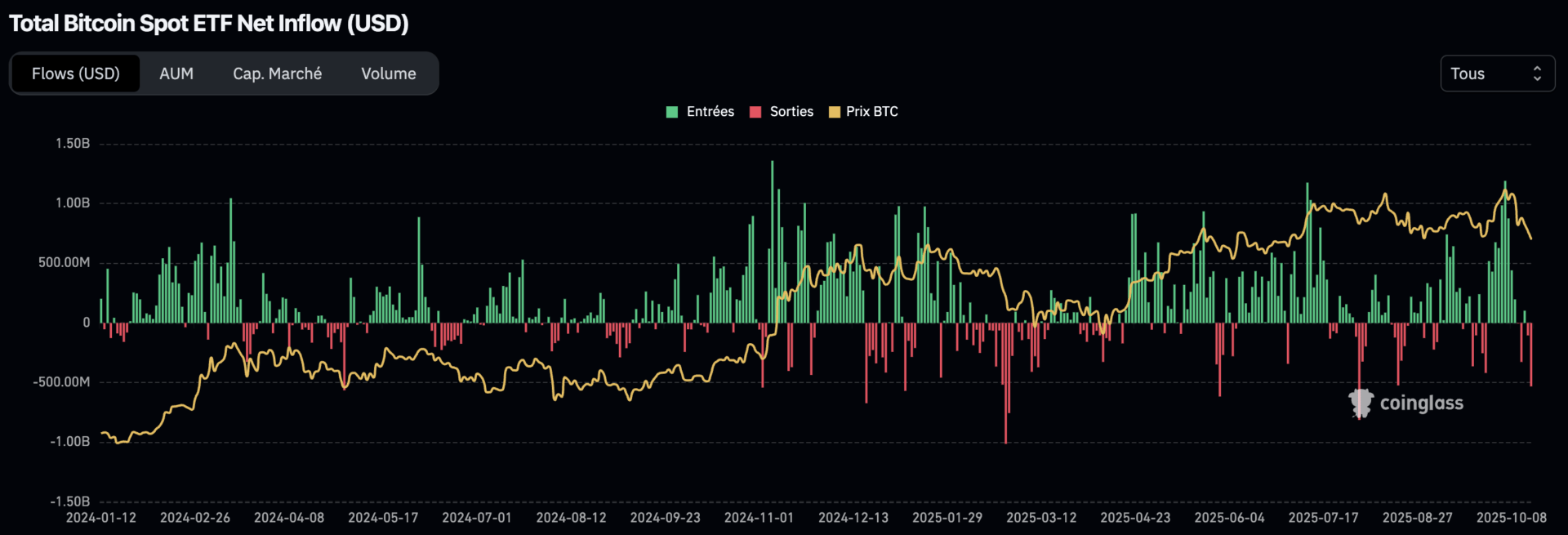Click the yellow Prix BTC legend square

click(x=834, y=112)
